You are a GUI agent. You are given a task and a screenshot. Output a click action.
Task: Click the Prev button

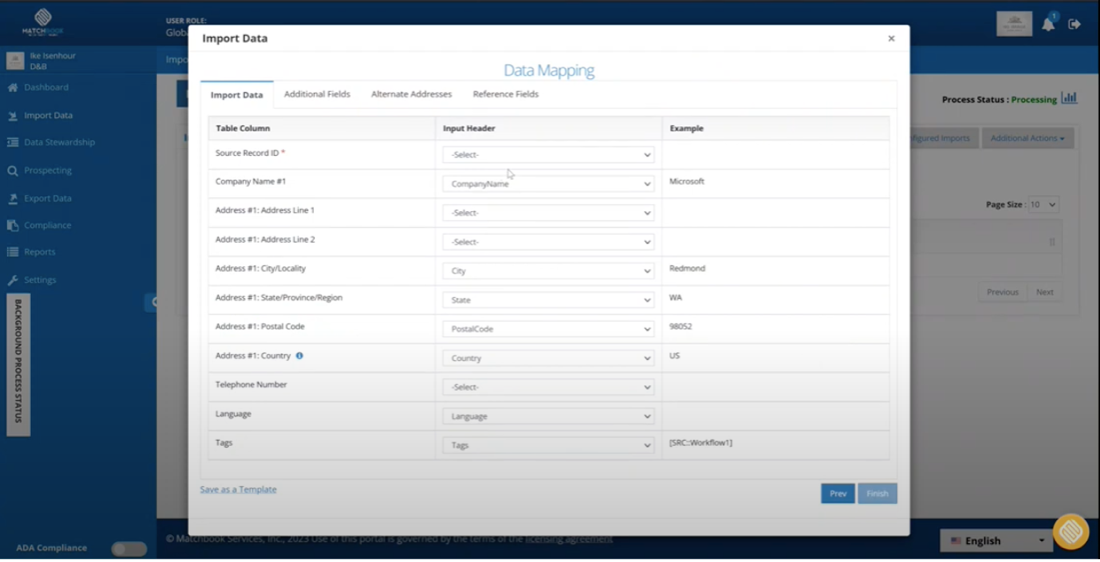click(838, 494)
